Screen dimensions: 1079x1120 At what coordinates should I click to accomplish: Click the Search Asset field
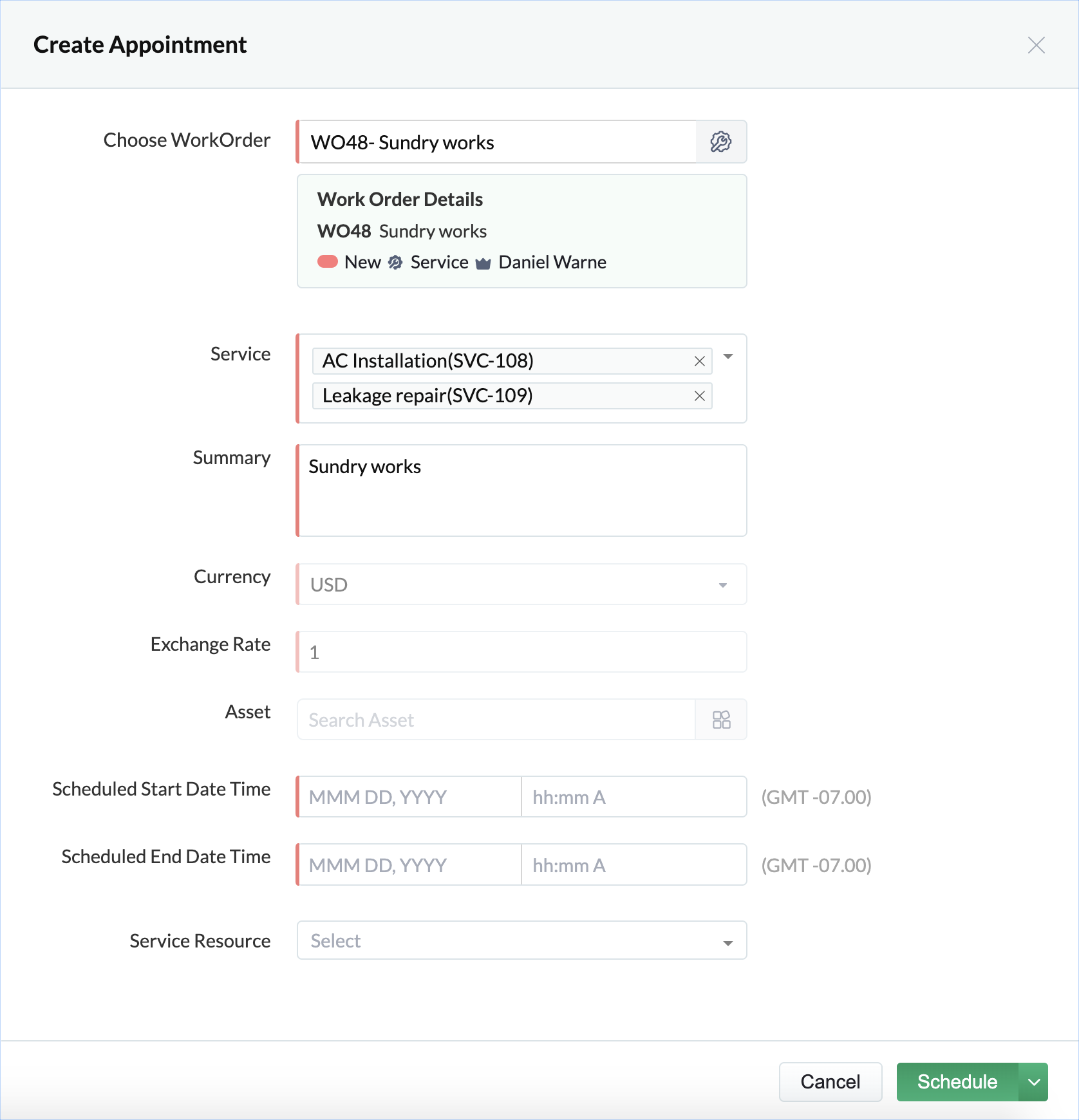click(496, 720)
